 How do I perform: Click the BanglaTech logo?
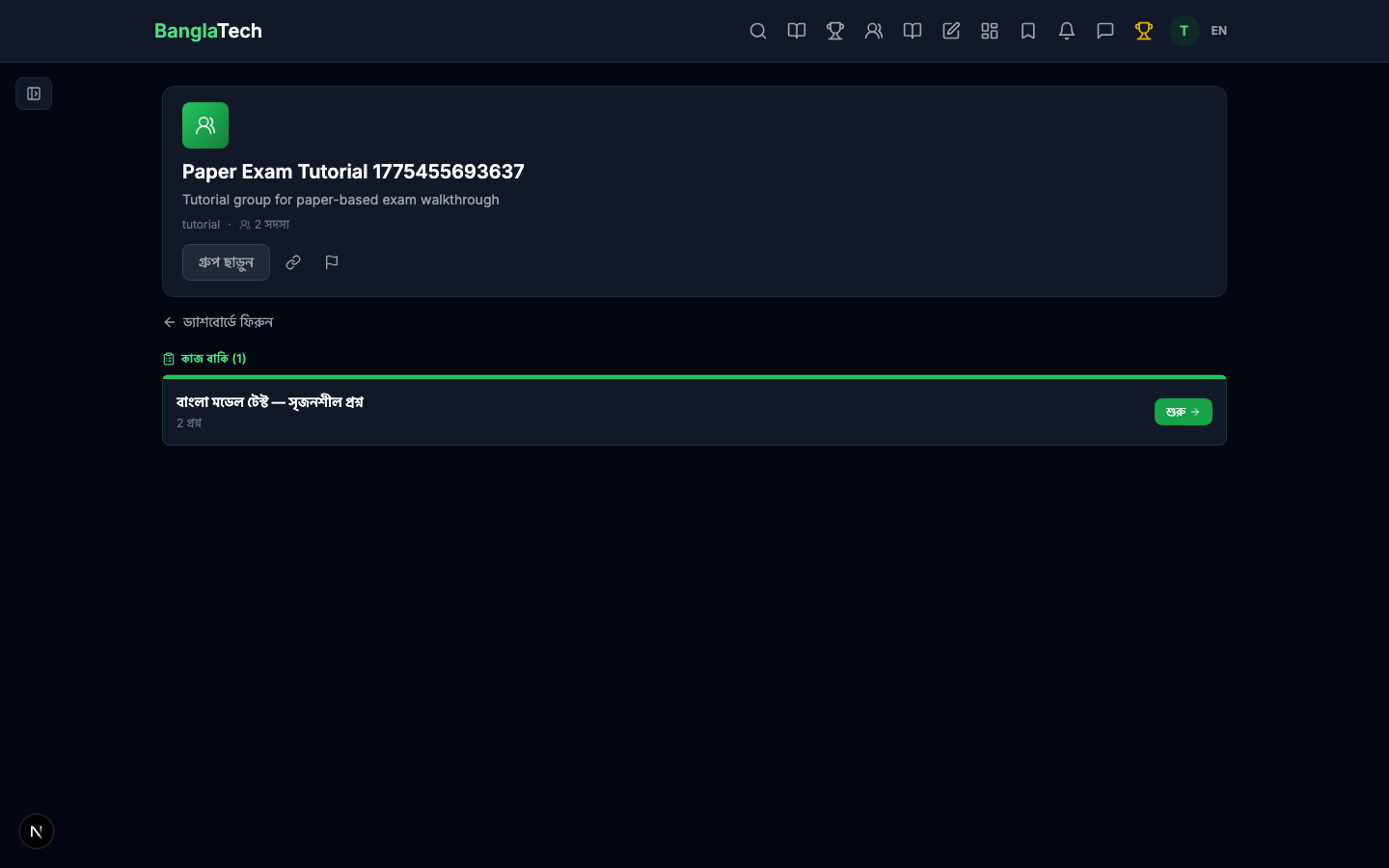tap(208, 31)
